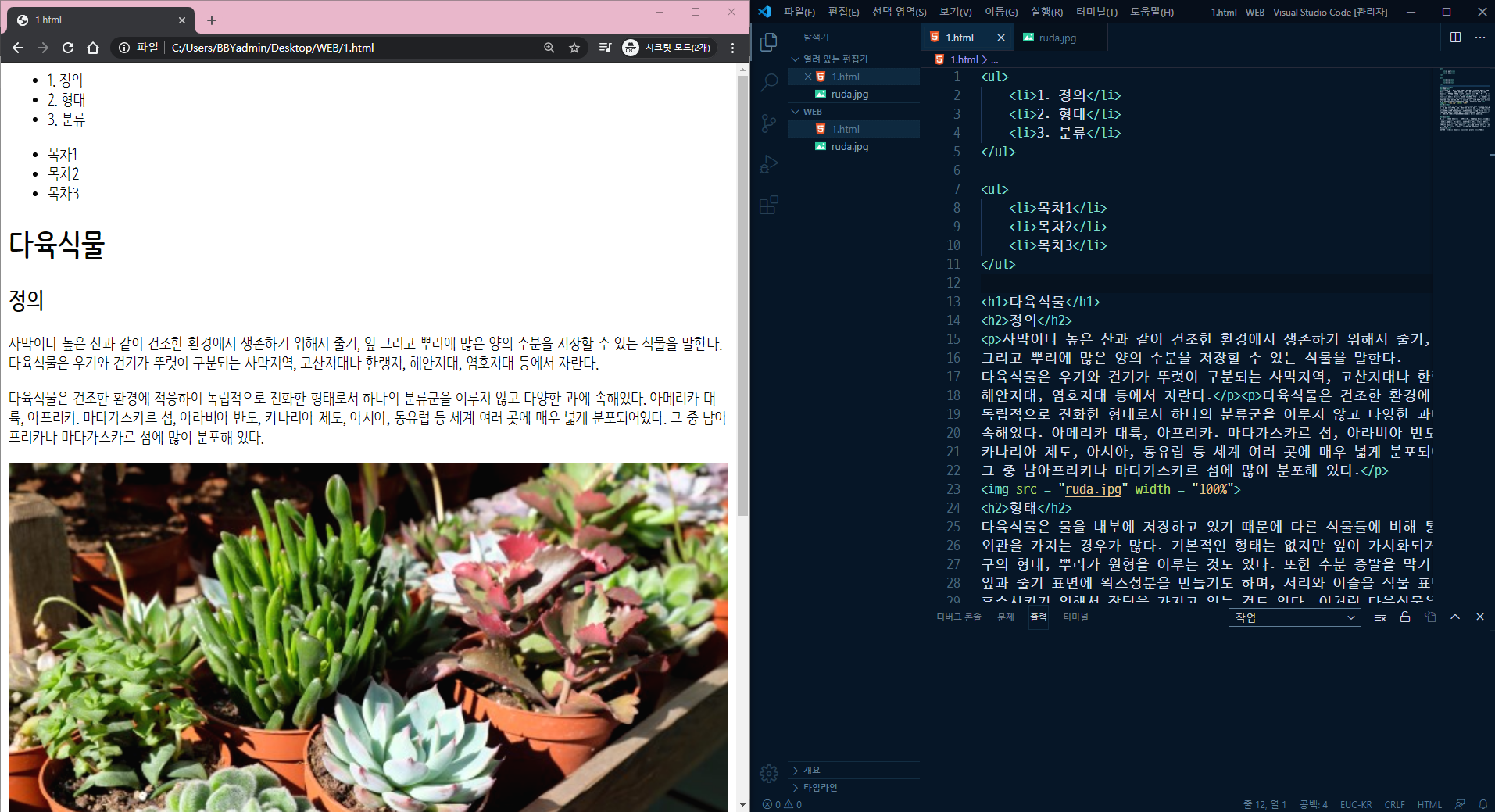The image size is (1495, 812).
Task: Open the Chrome media control icon
Action: coord(605,48)
